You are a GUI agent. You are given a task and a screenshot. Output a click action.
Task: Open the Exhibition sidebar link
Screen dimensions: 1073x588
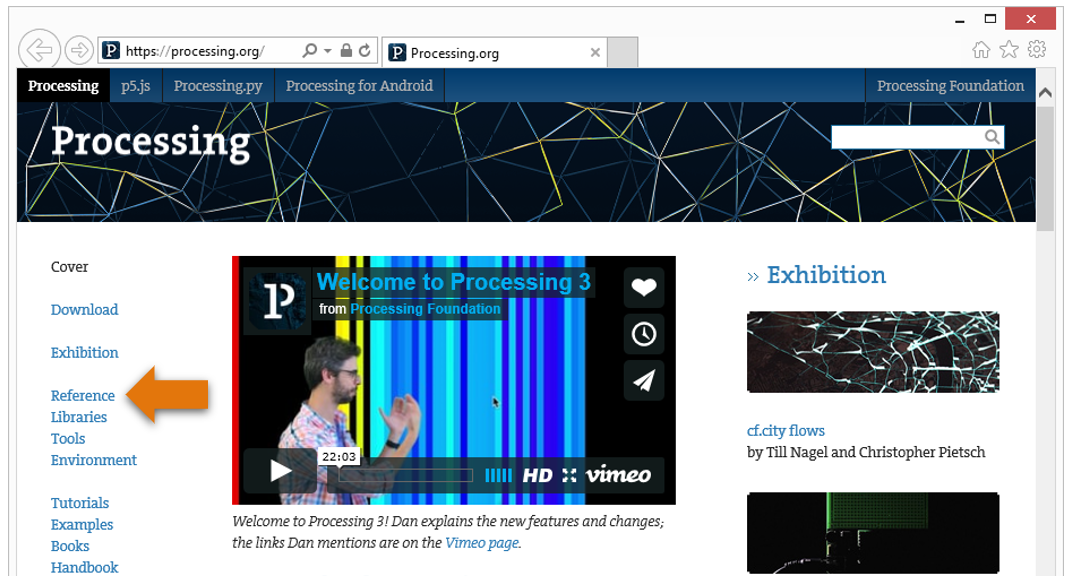click(84, 353)
